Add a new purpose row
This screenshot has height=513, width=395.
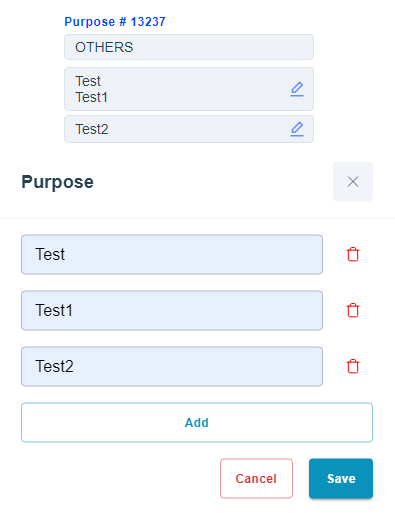coord(197,422)
